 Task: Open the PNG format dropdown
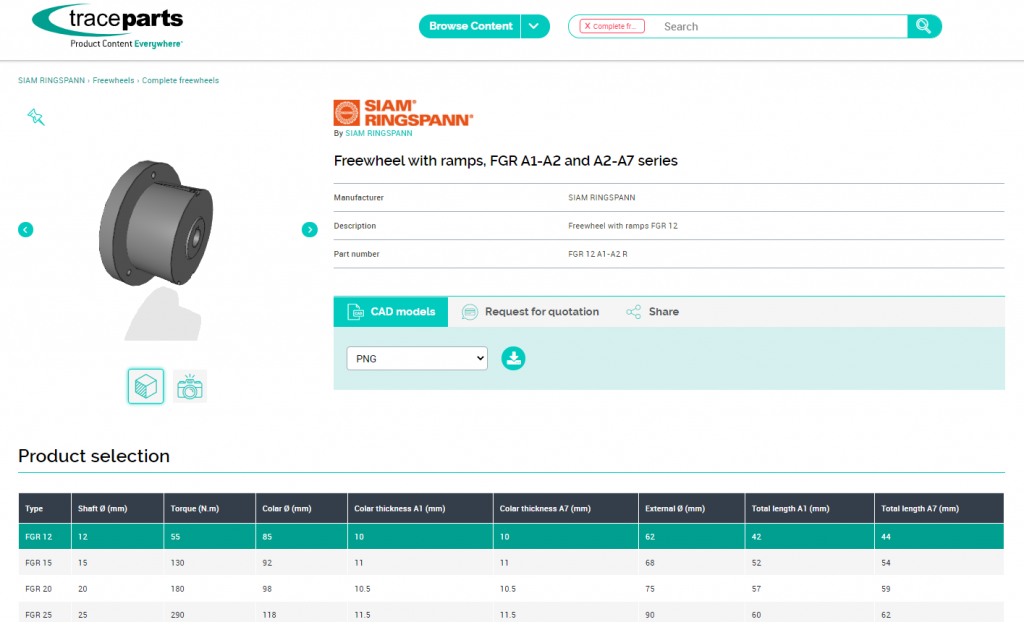417,358
